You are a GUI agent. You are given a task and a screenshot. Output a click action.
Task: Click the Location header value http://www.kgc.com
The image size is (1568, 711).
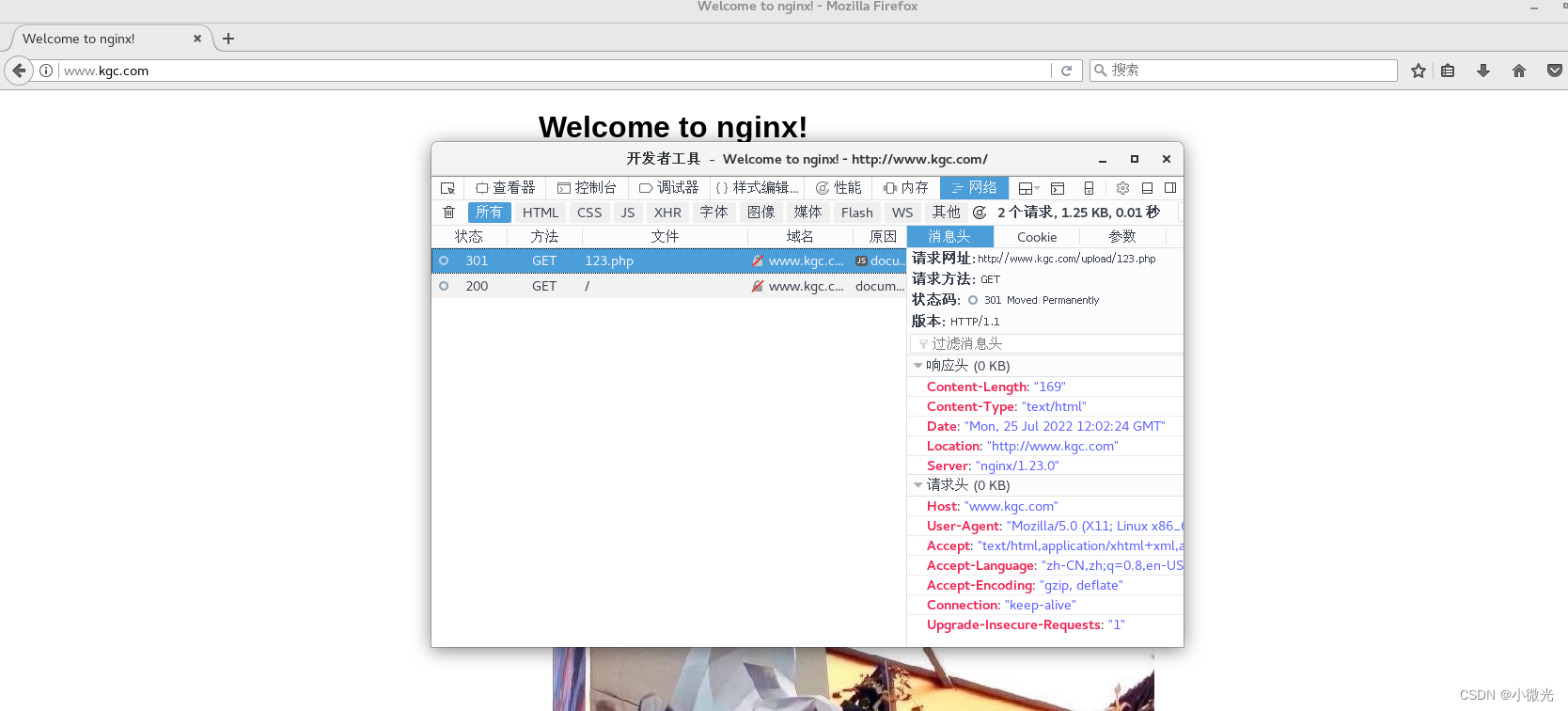point(1053,446)
